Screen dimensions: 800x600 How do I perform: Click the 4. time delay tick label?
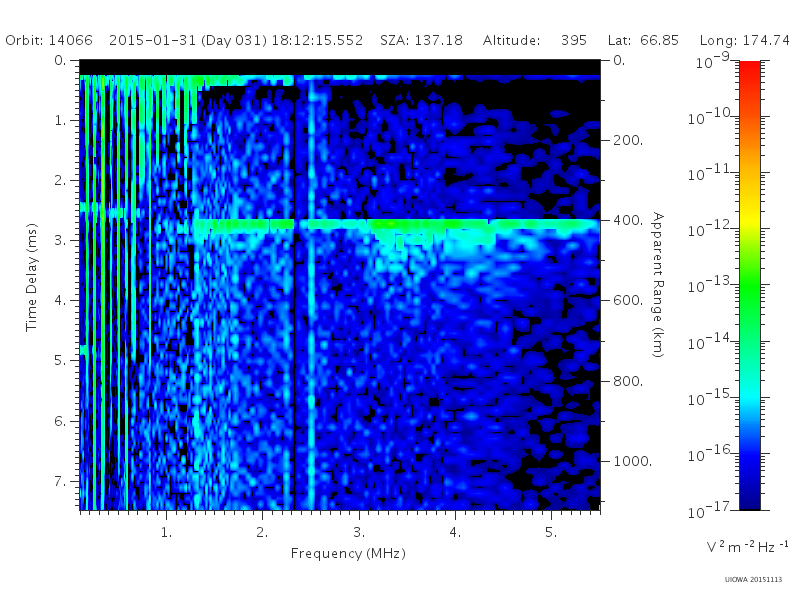(x=61, y=301)
